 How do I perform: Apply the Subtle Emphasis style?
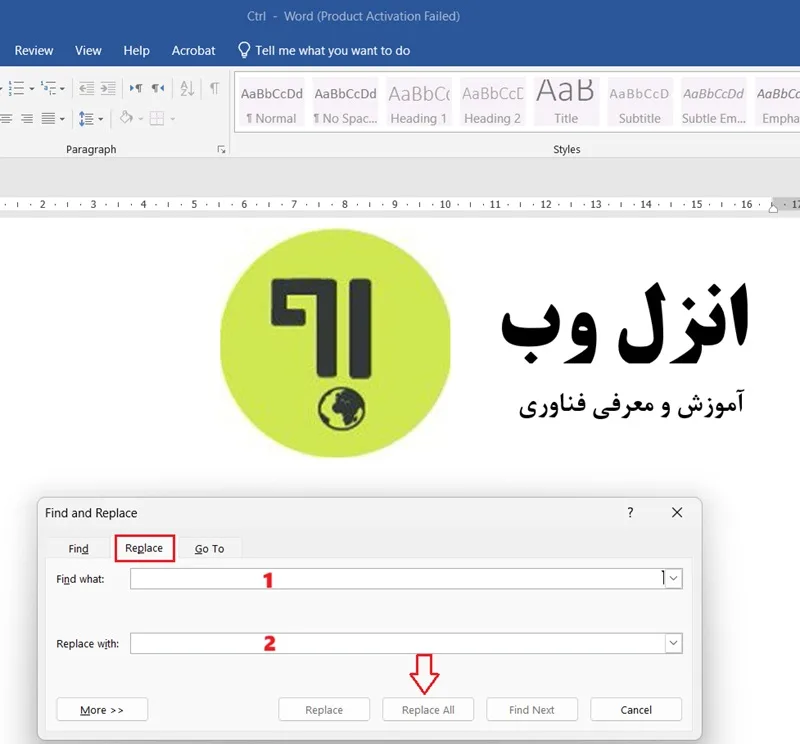coord(713,103)
